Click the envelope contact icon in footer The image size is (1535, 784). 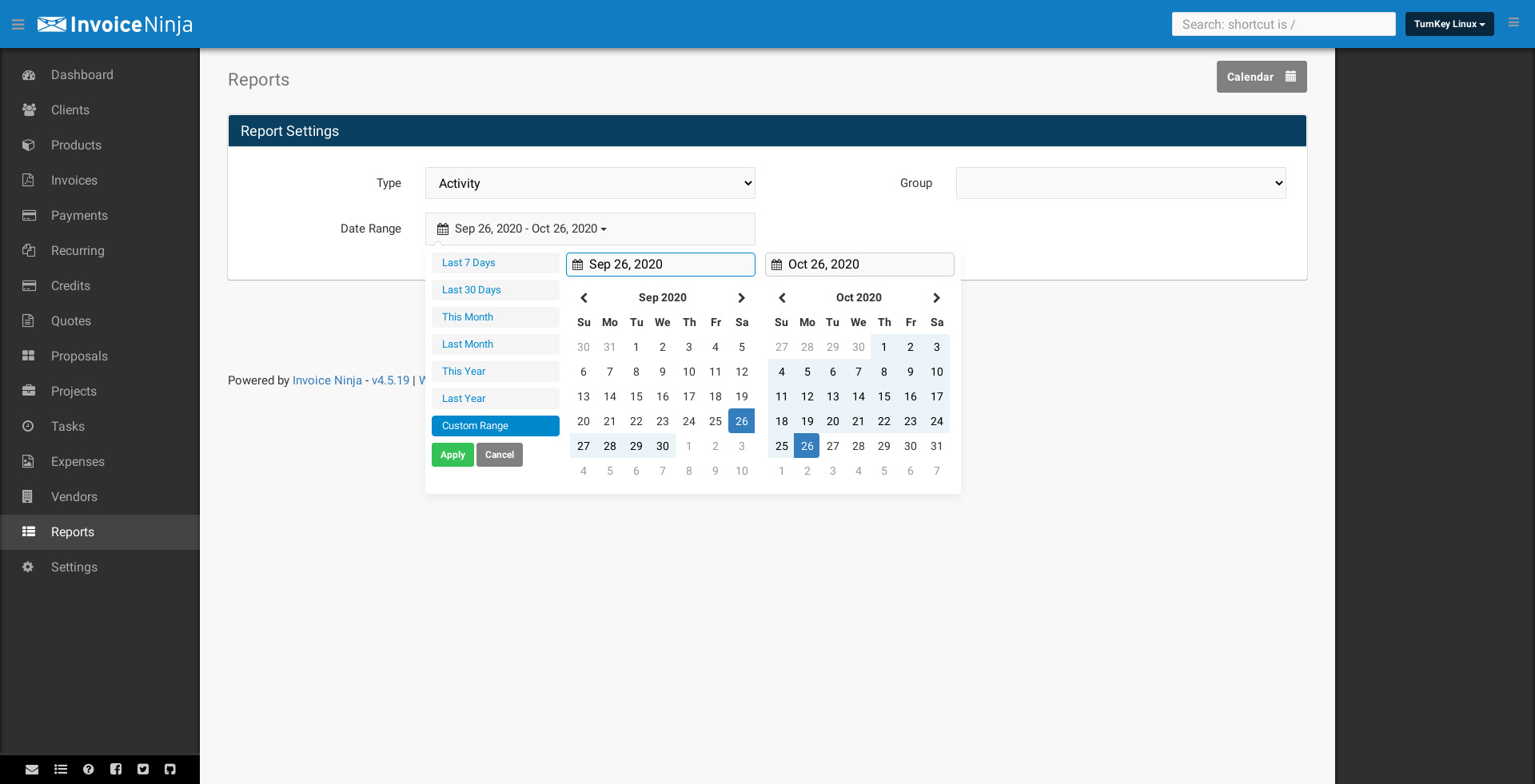(x=32, y=770)
